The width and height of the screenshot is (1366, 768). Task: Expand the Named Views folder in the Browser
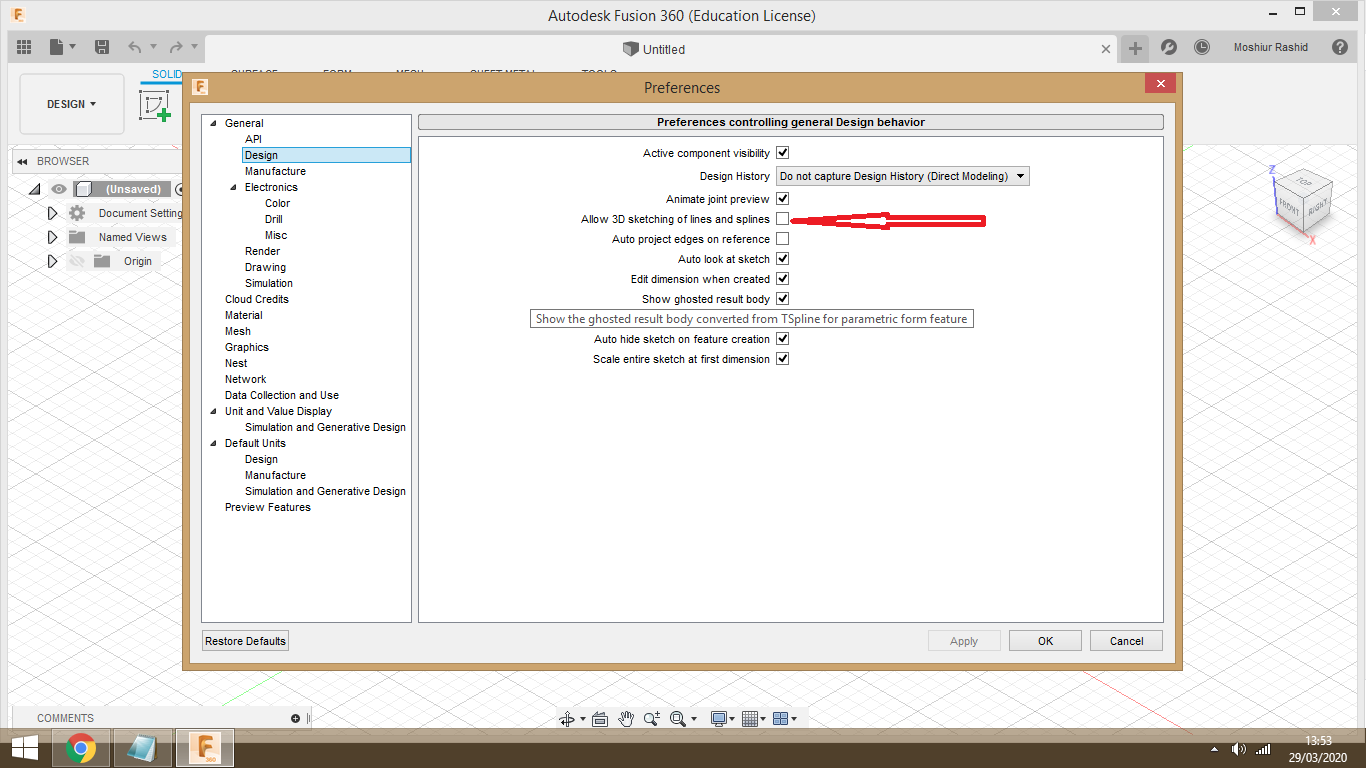51,237
